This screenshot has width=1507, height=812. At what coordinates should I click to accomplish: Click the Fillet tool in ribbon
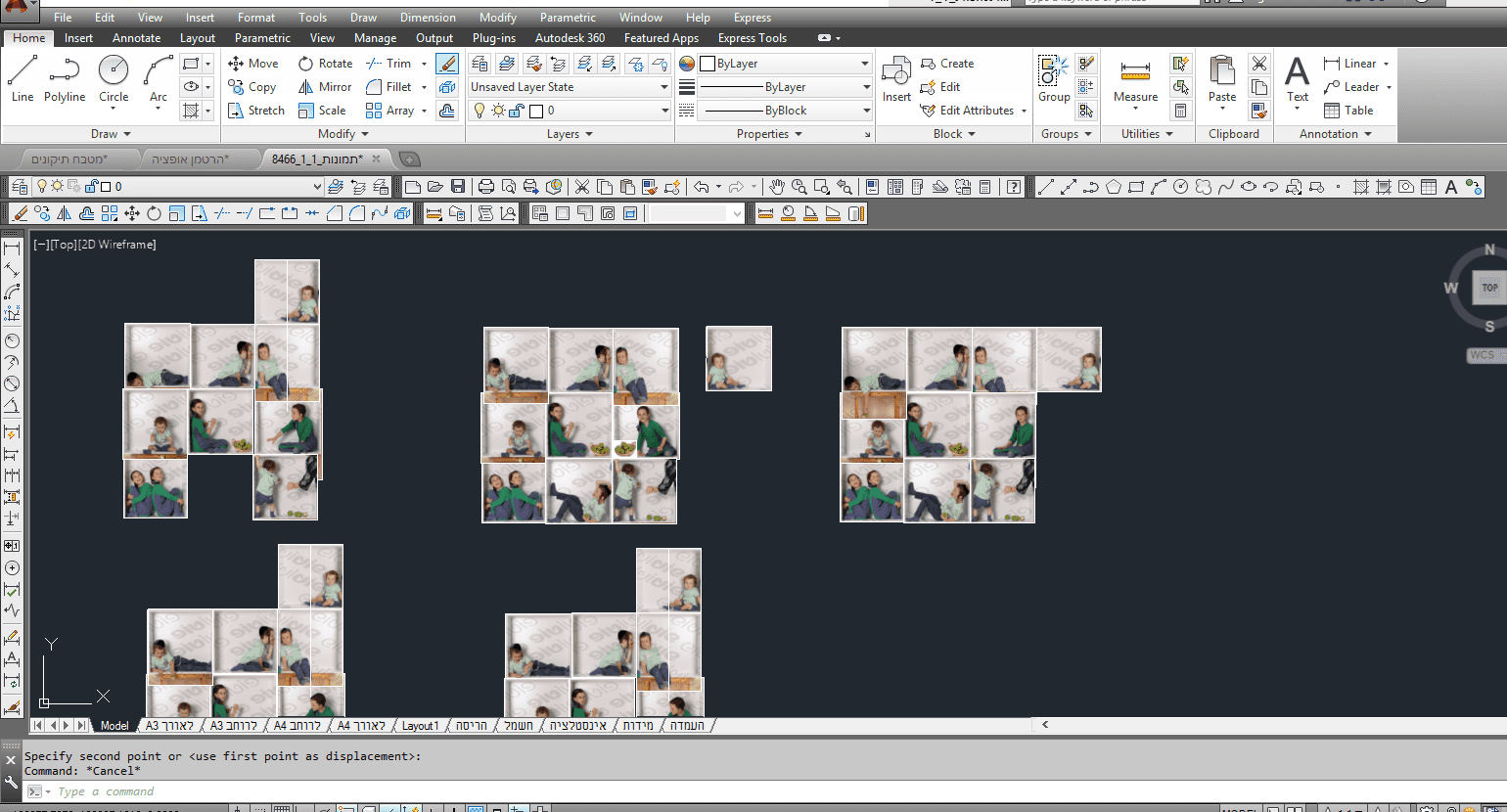388,87
